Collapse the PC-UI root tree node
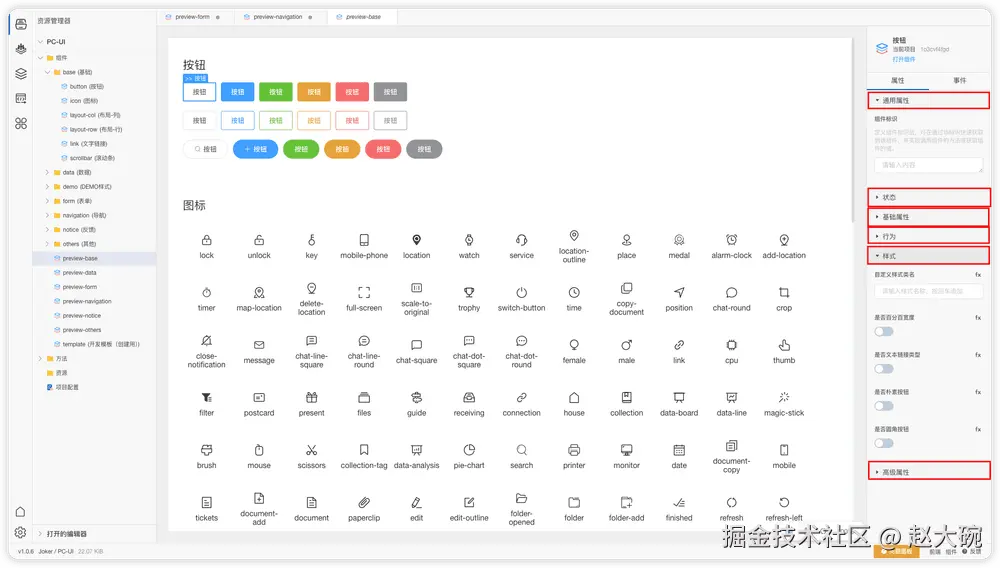This screenshot has height=568, width=1000. tap(40, 42)
